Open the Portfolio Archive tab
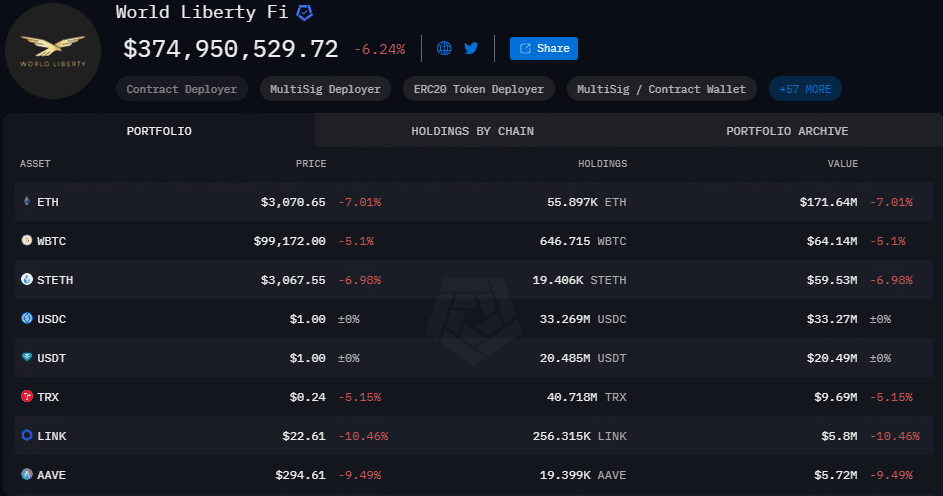This screenshot has width=943, height=496. coord(787,131)
